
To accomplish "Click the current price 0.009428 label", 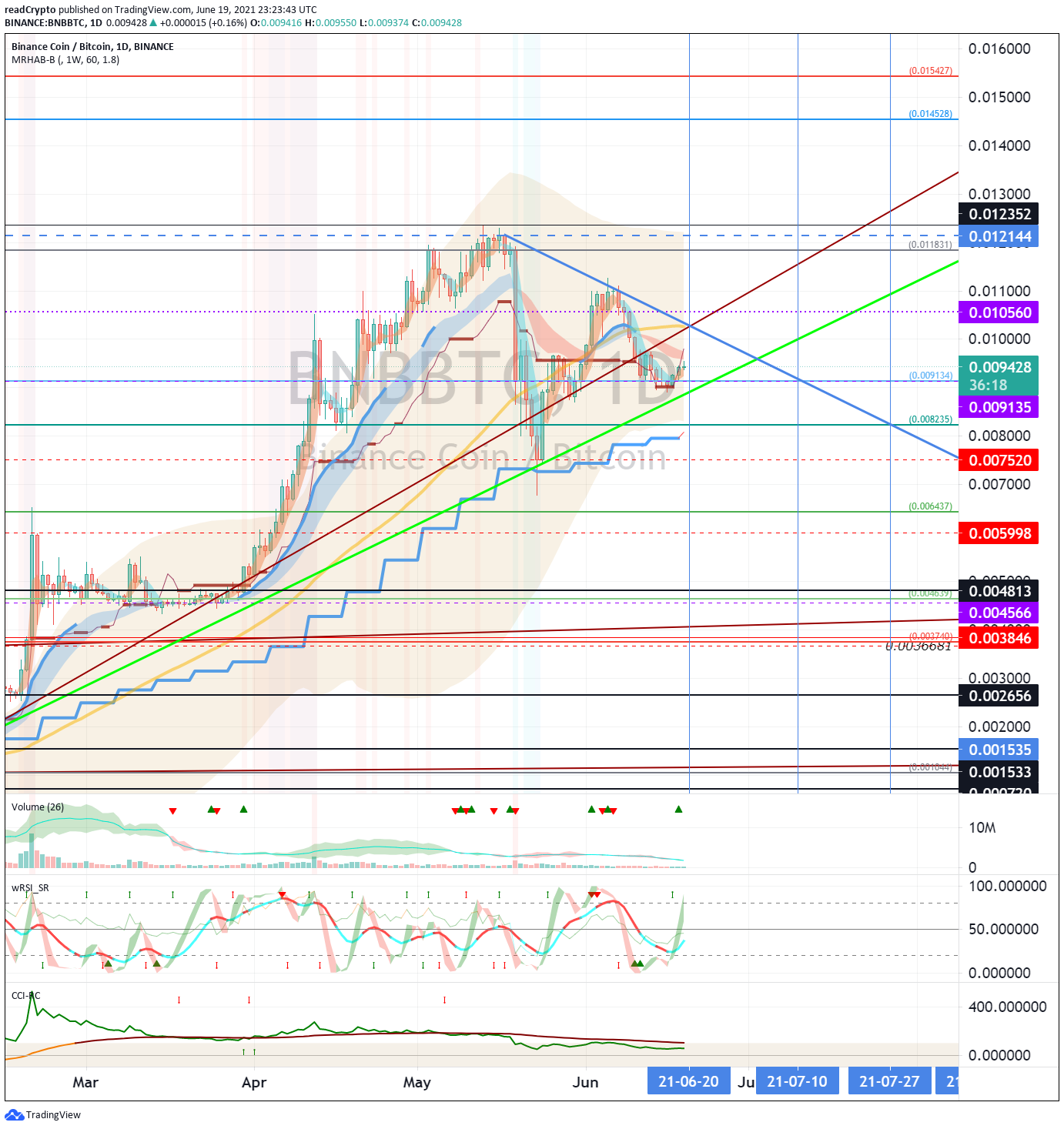I will click(x=999, y=376).
